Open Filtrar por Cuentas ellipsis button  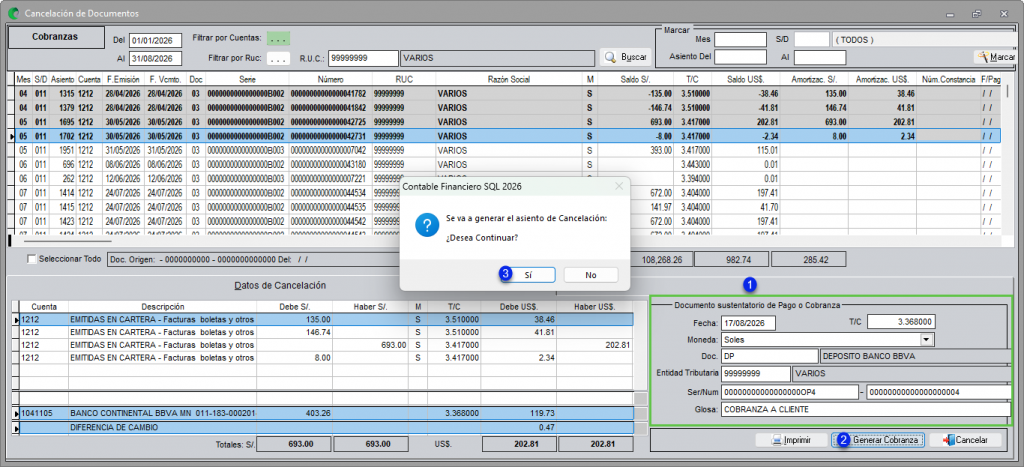[279, 39]
